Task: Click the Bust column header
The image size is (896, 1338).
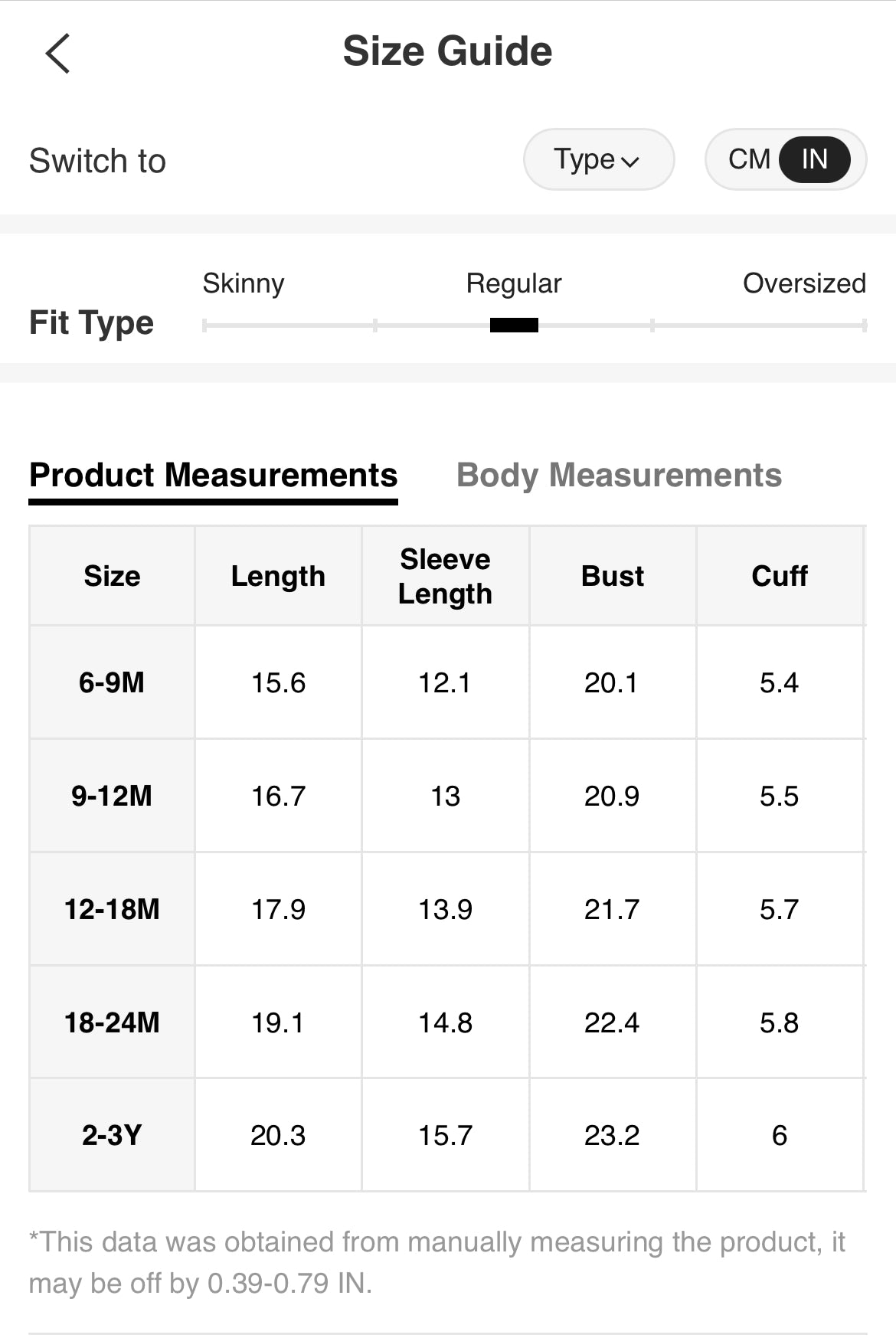Action: point(612,576)
